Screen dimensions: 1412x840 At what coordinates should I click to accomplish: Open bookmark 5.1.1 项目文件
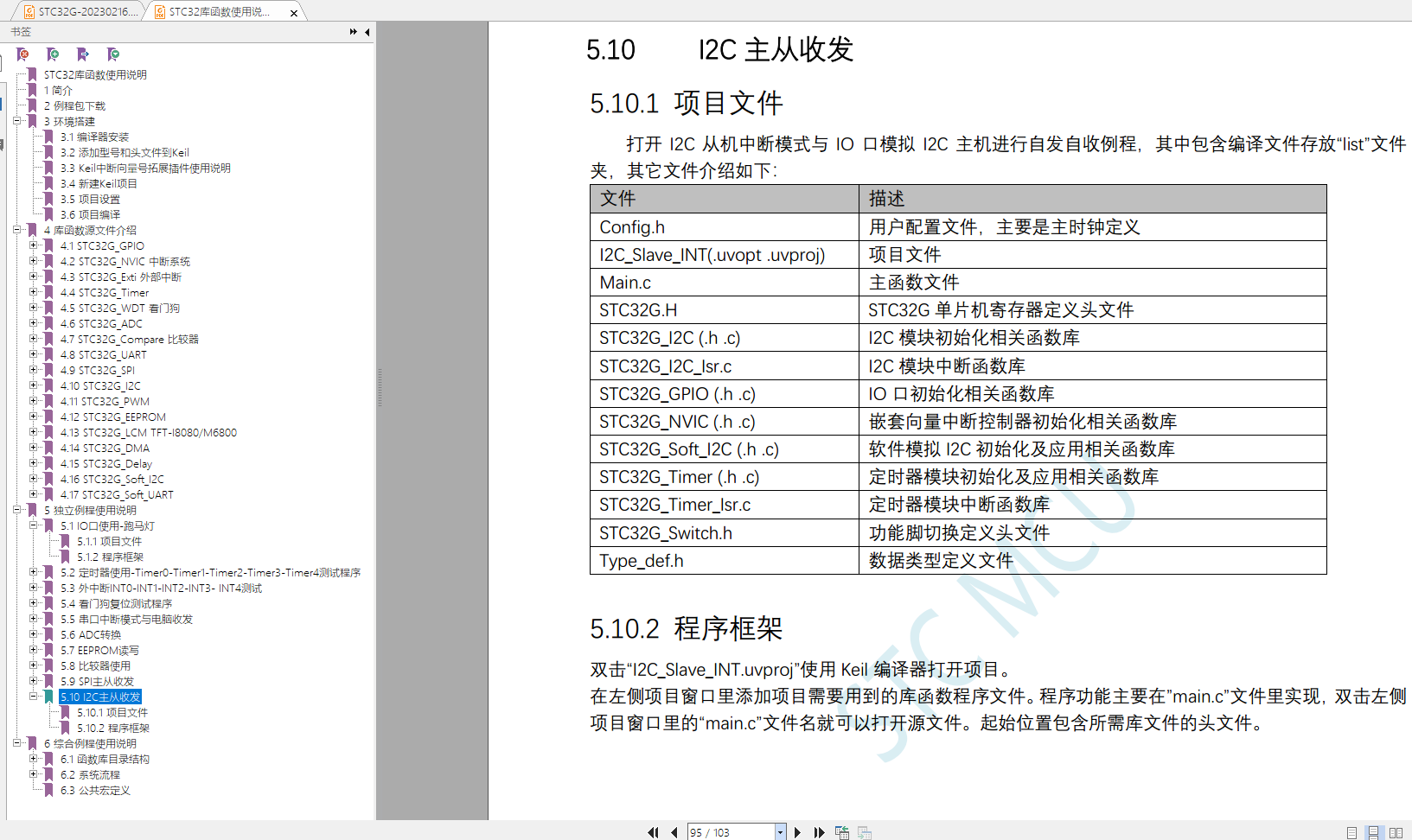[x=109, y=542]
